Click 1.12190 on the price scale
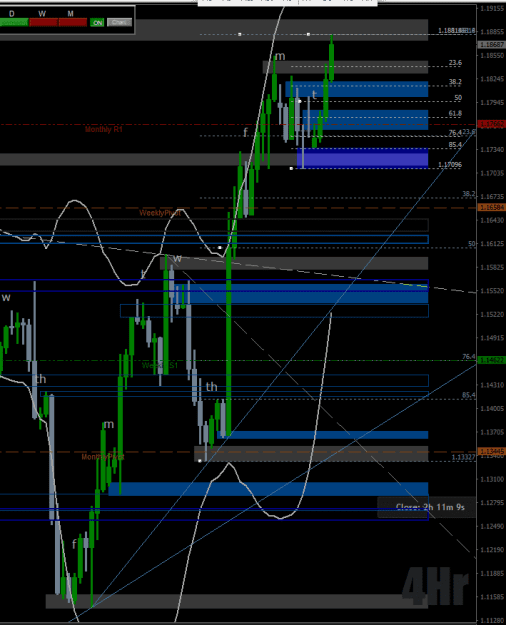 pyautogui.click(x=492, y=550)
